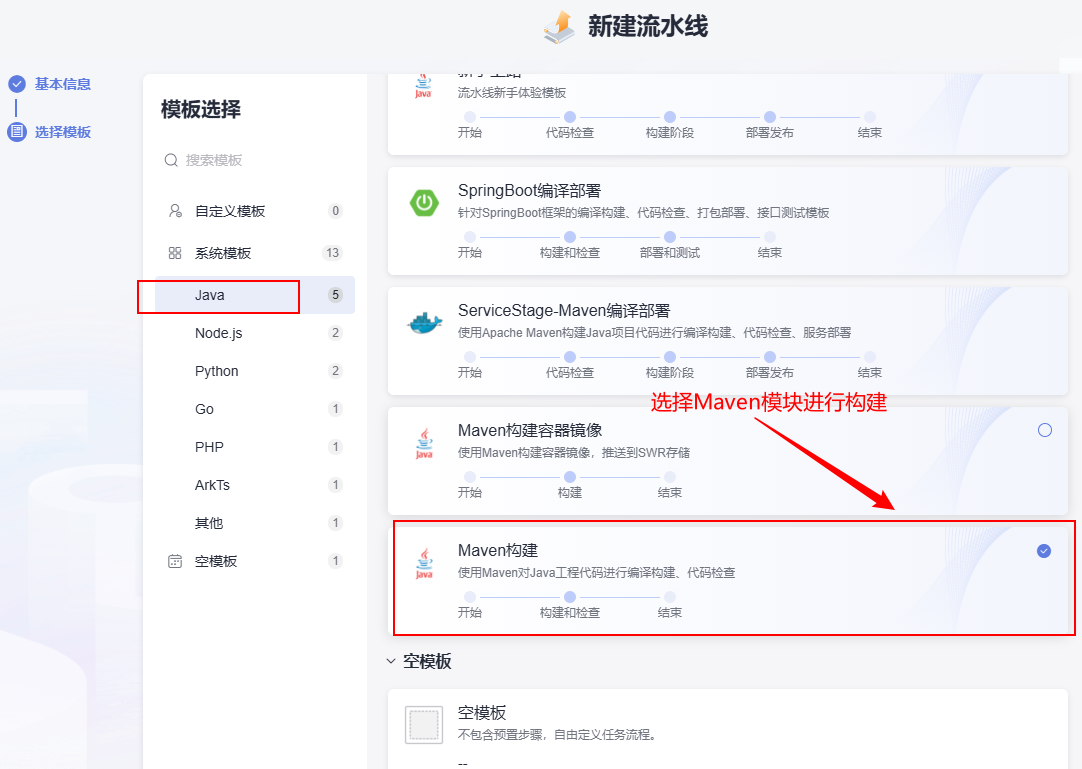Click the 代码检查 stage node in ServiceStage-Maven card
The height and width of the screenshot is (769, 1082).
click(x=570, y=357)
